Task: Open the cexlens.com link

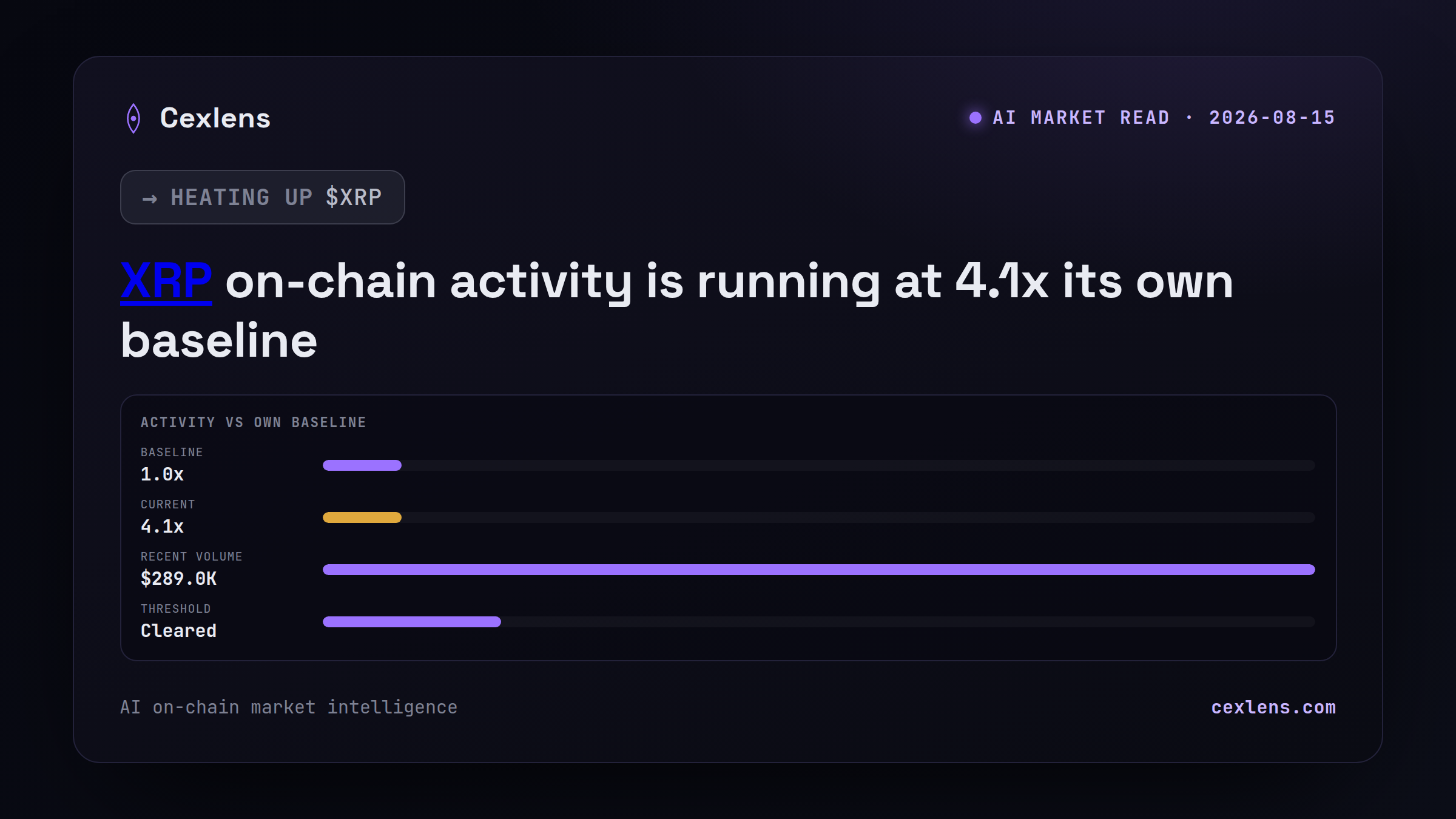Action: coord(1273,707)
